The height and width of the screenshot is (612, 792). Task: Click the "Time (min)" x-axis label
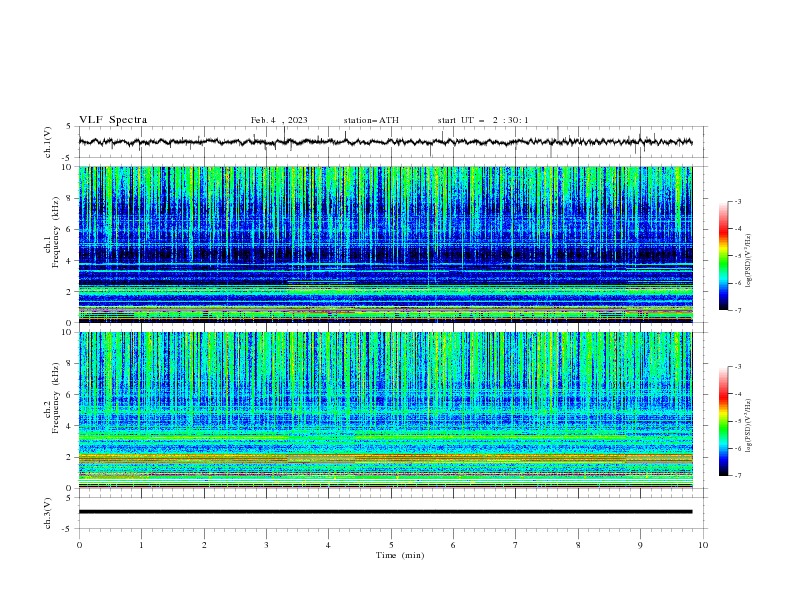coord(400,555)
